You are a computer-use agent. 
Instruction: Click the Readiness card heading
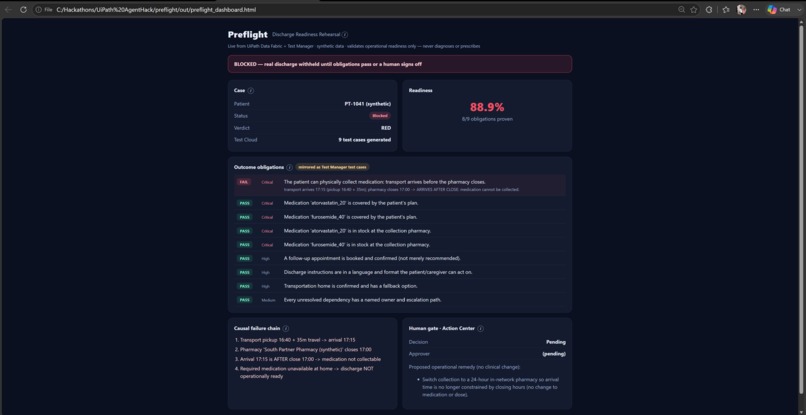click(x=420, y=91)
